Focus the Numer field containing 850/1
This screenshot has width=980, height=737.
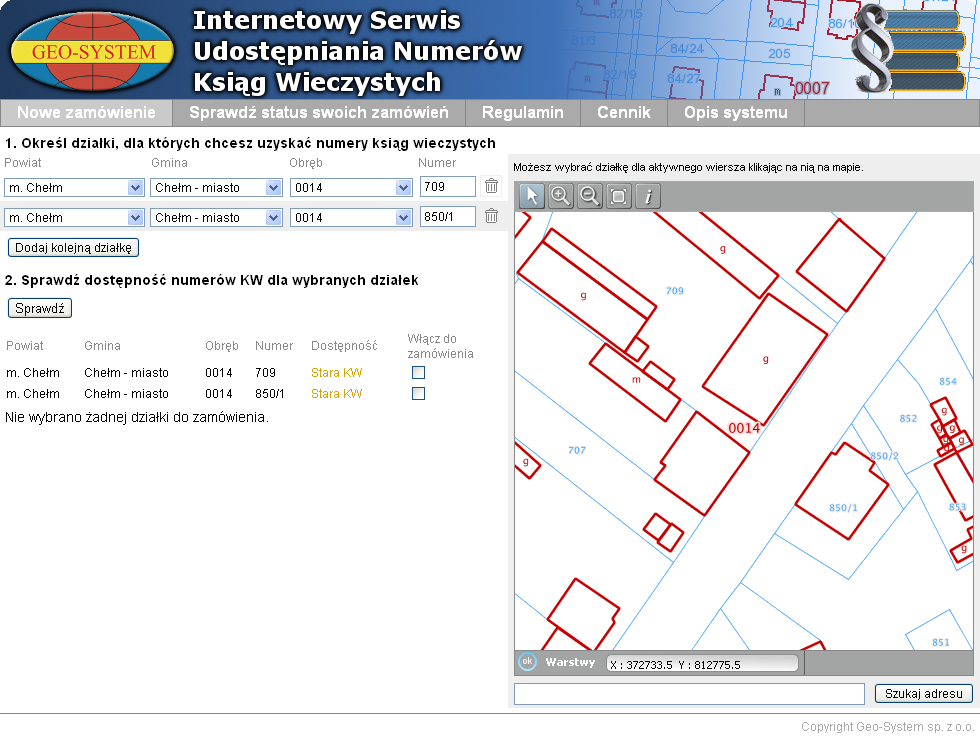pyautogui.click(x=448, y=216)
